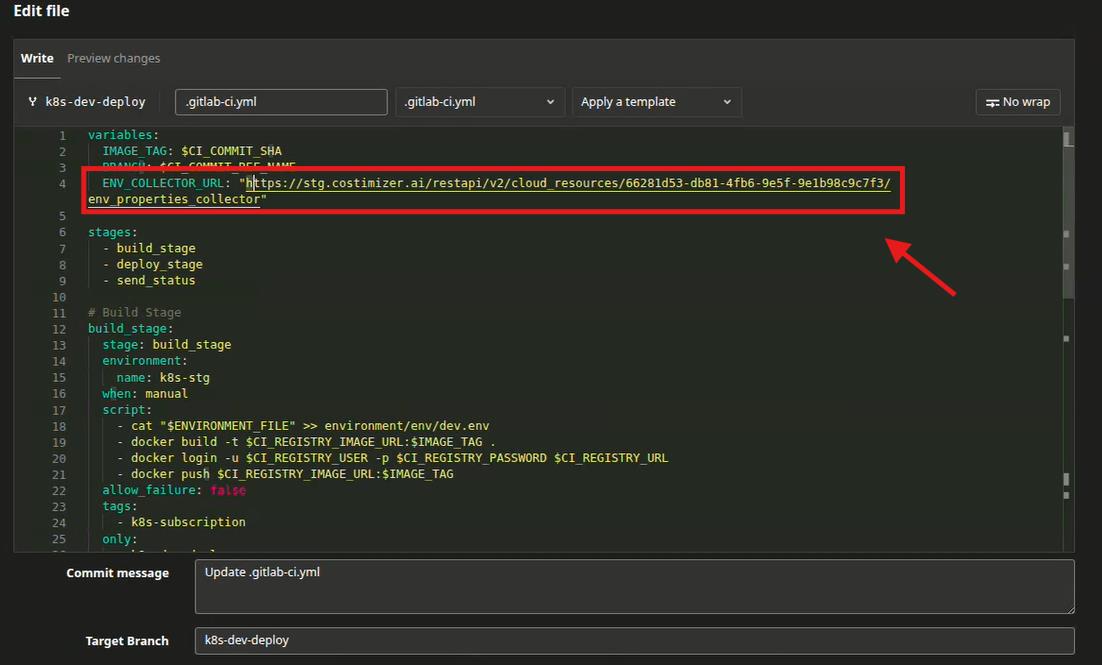The width and height of the screenshot is (1102, 665).
Task: Toggle the No wrap button
Action: point(1018,102)
